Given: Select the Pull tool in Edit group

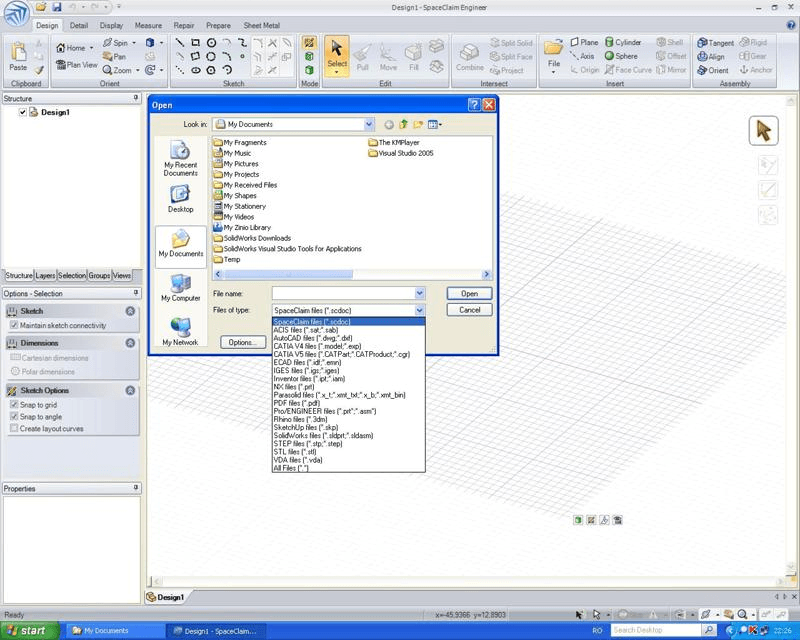Looking at the screenshot, I should click(x=362, y=57).
